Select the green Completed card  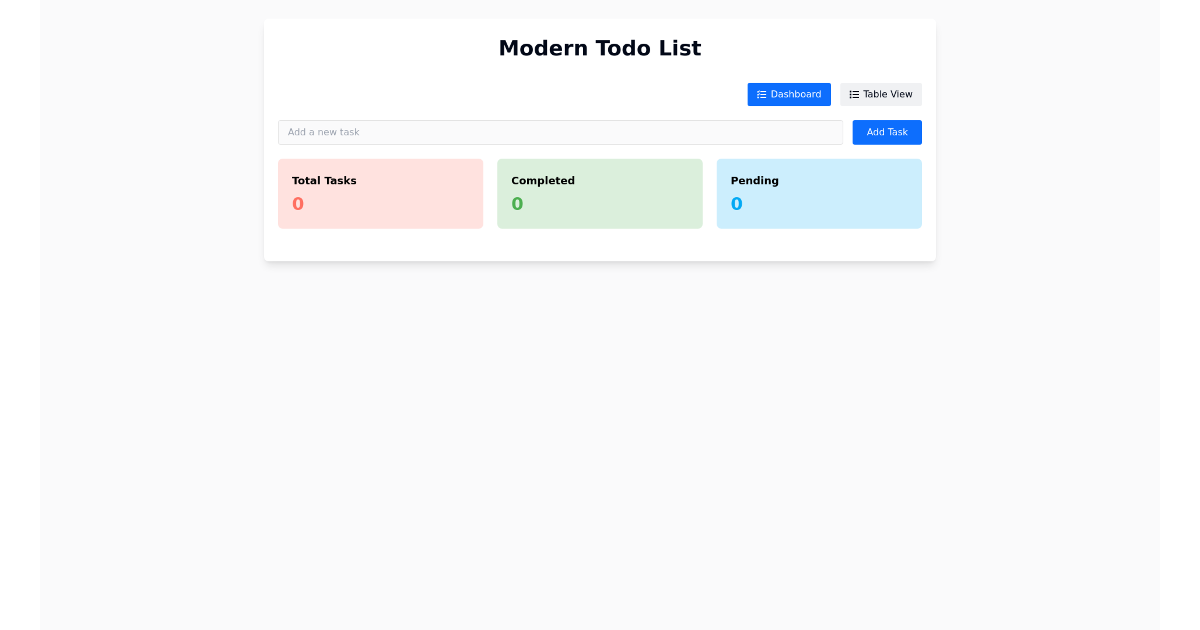600,193
